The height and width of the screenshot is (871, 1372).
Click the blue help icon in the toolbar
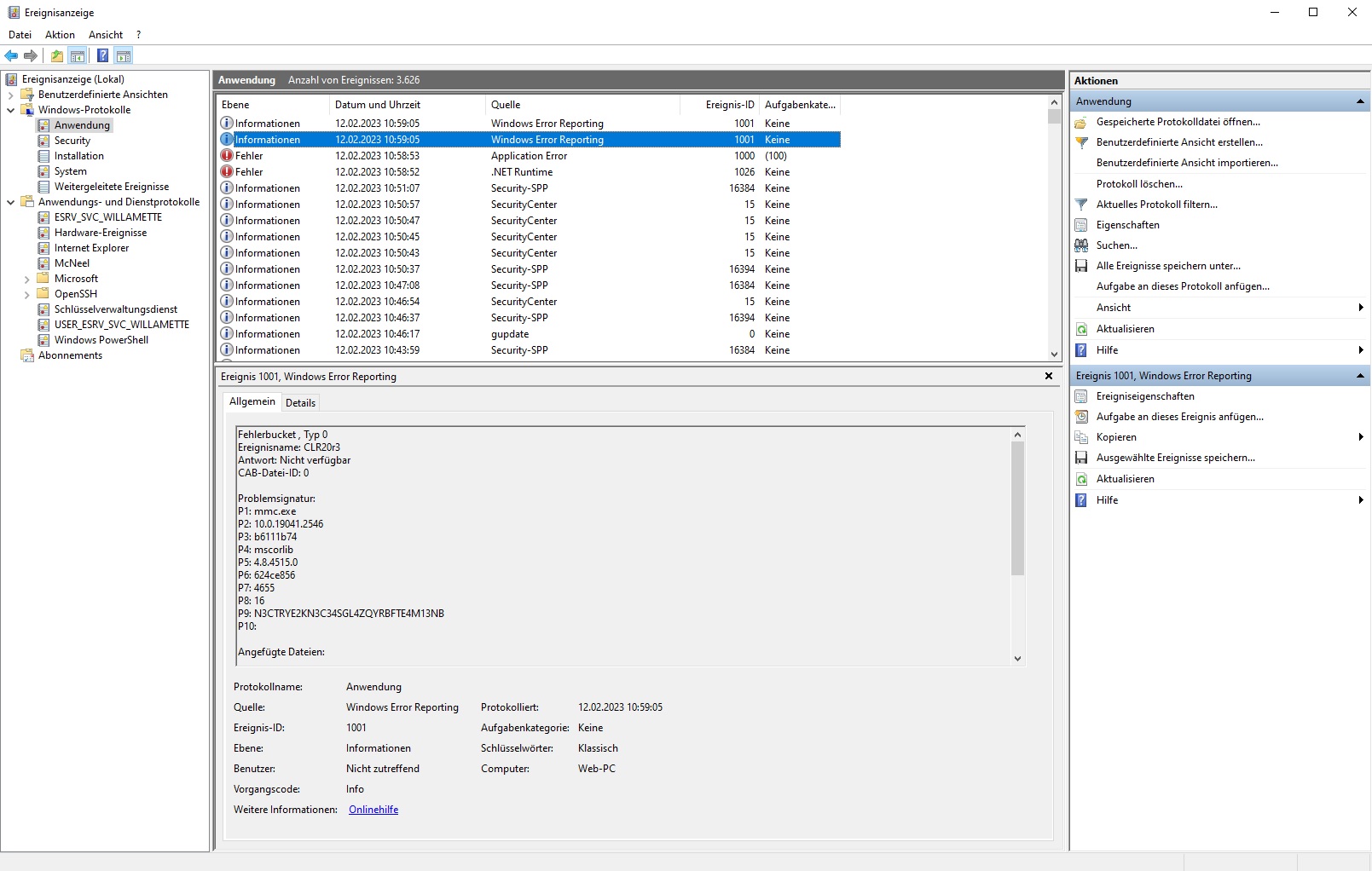(102, 56)
